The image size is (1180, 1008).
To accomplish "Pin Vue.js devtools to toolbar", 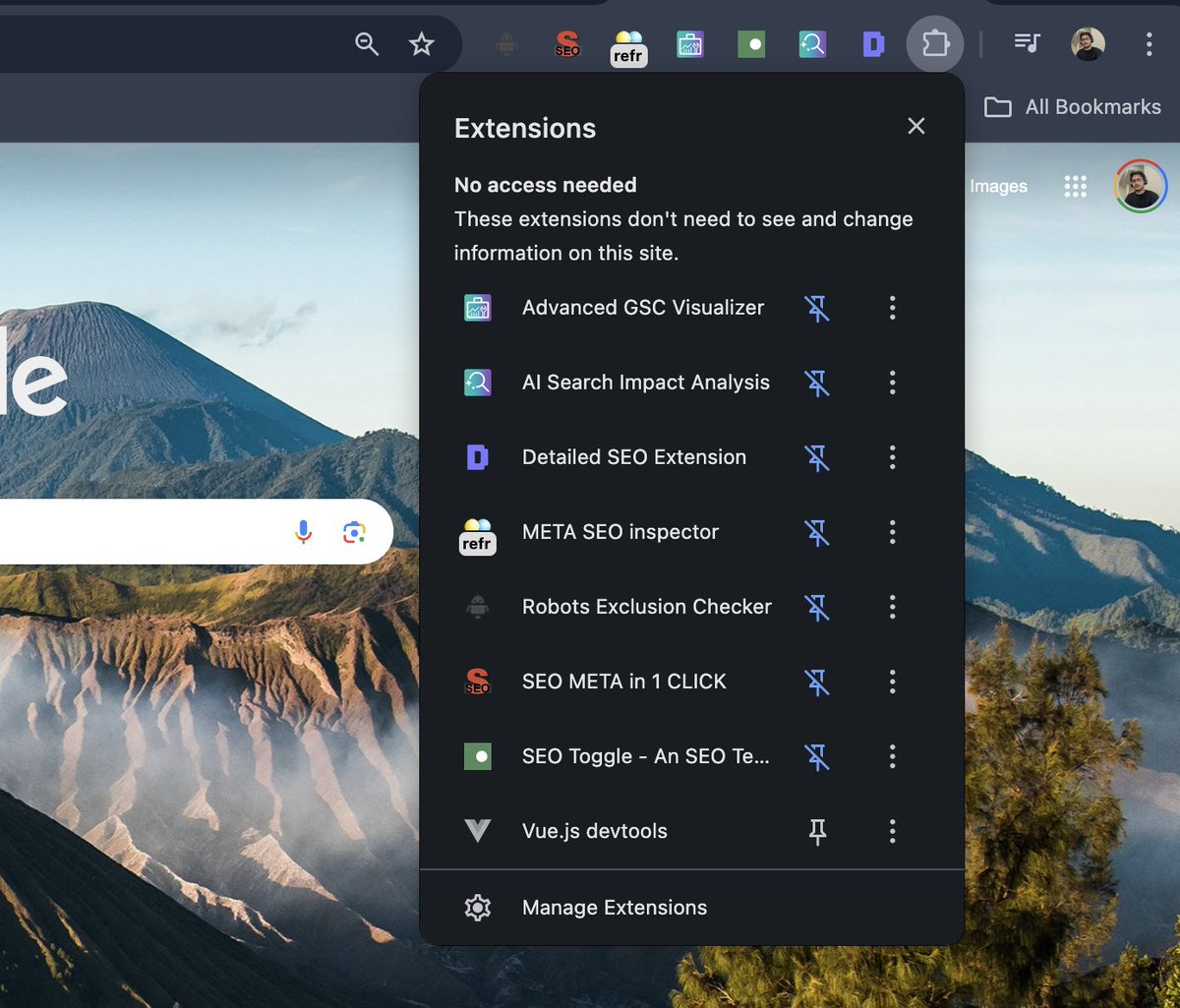I will tap(817, 832).
